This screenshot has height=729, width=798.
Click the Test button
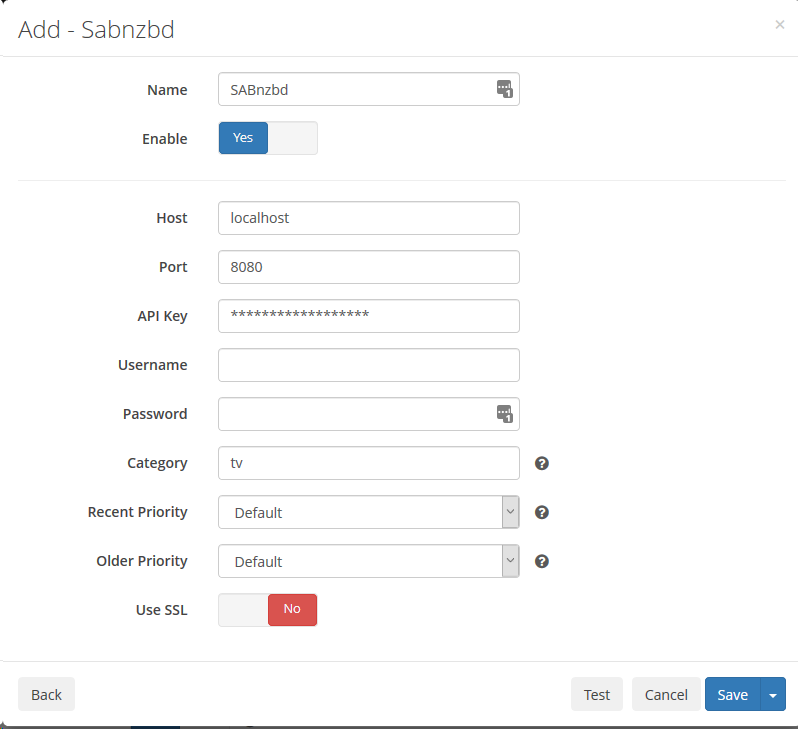(596, 694)
